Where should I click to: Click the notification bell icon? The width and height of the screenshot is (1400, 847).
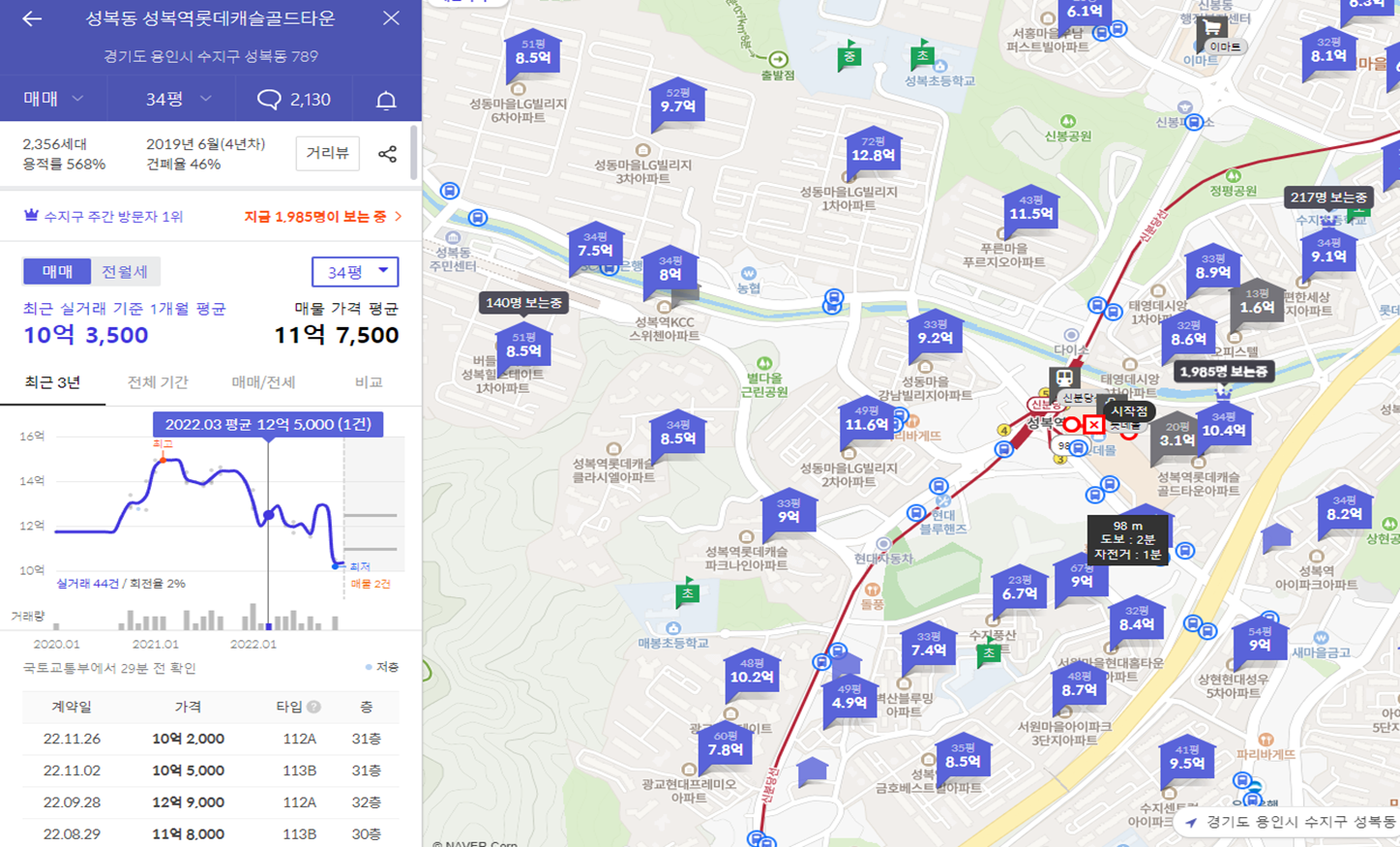[x=386, y=100]
